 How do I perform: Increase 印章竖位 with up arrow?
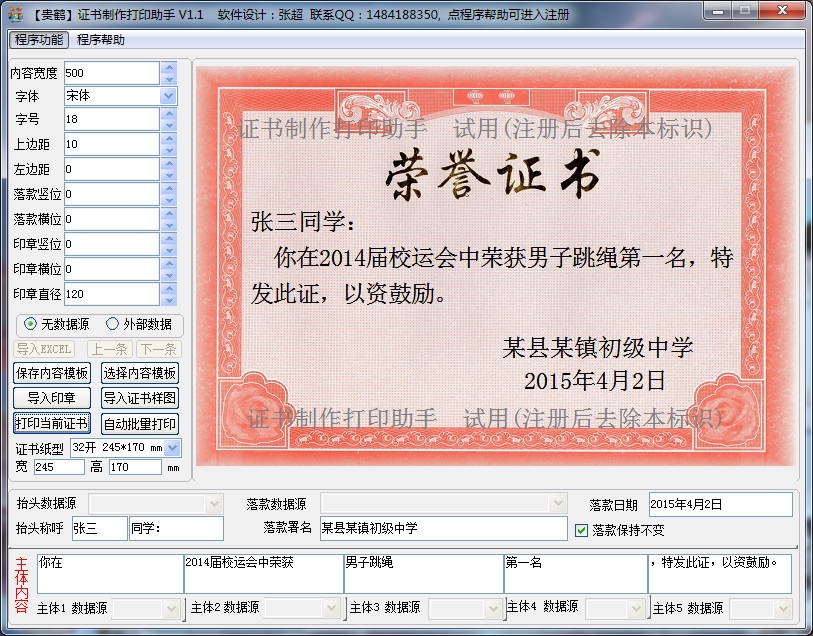coord(169,238)
